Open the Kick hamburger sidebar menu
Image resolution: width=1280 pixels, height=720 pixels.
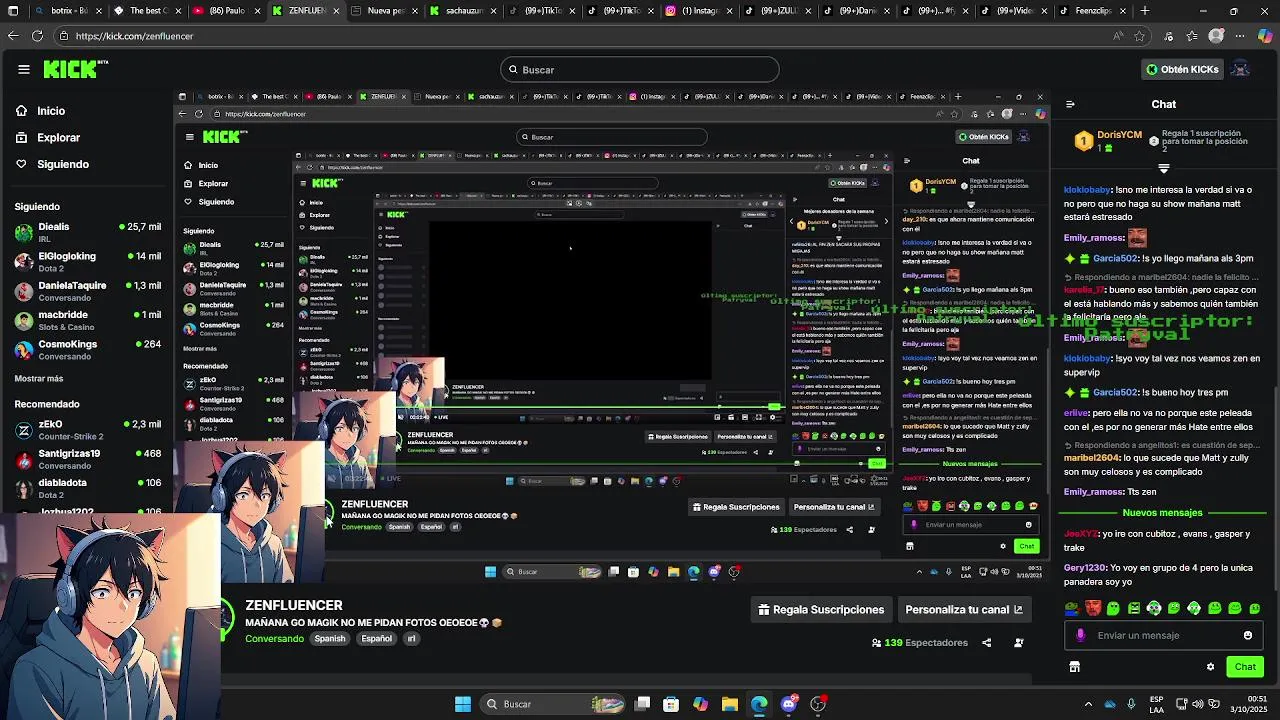(24, 69)
